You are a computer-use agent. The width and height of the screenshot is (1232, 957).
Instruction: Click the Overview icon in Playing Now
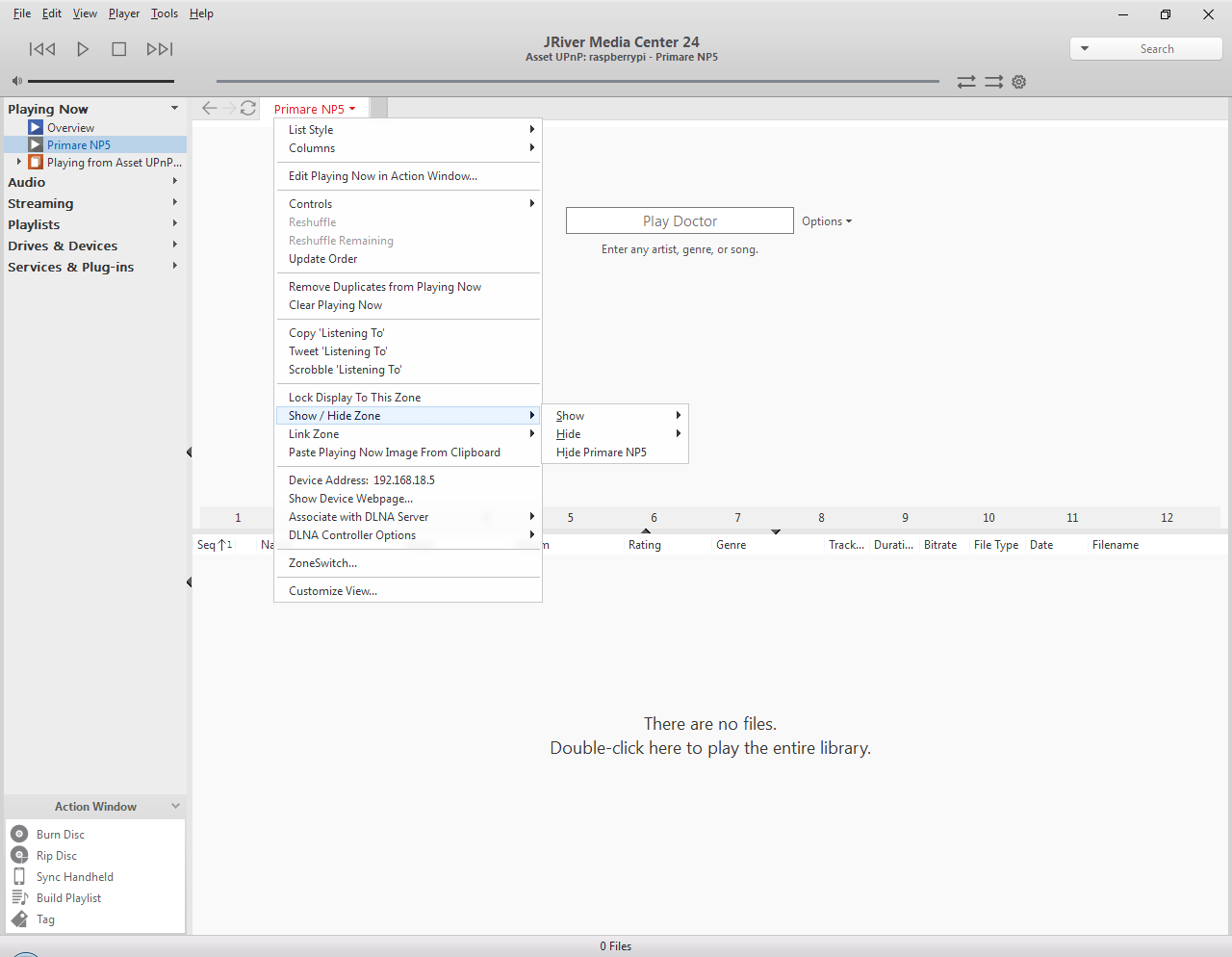(36, 127)
